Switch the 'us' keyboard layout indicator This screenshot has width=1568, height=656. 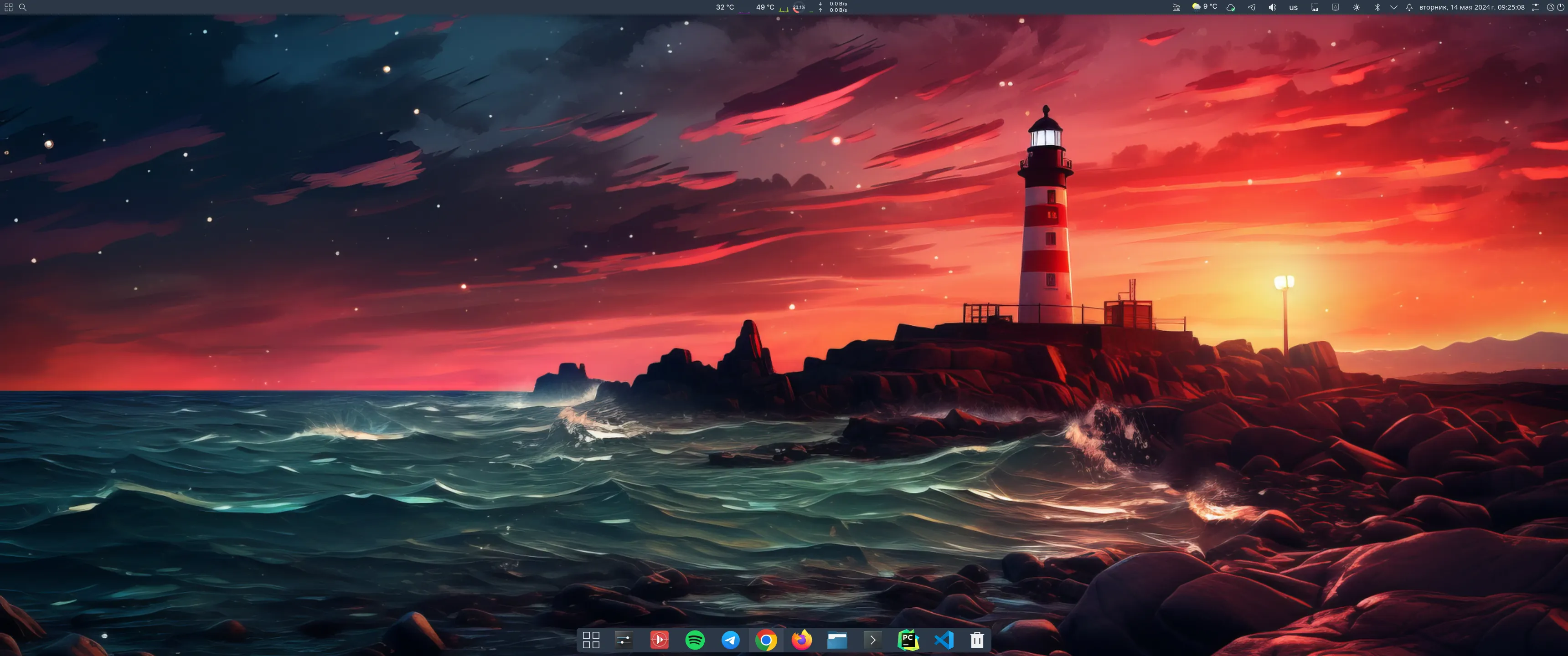click(1293, 7)
